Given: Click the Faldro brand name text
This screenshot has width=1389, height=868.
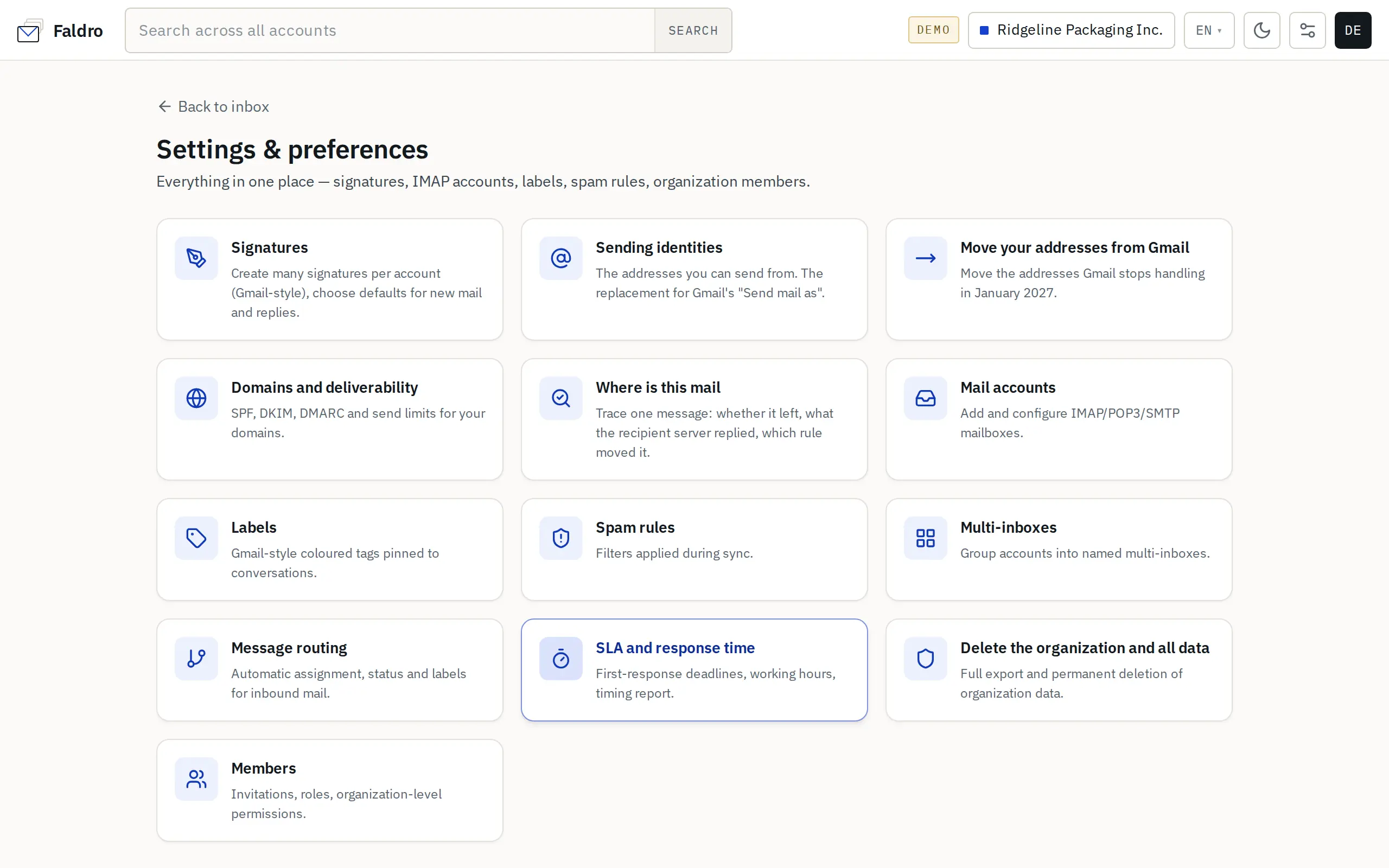Looking at the screenshot, I should click(78, 30).
